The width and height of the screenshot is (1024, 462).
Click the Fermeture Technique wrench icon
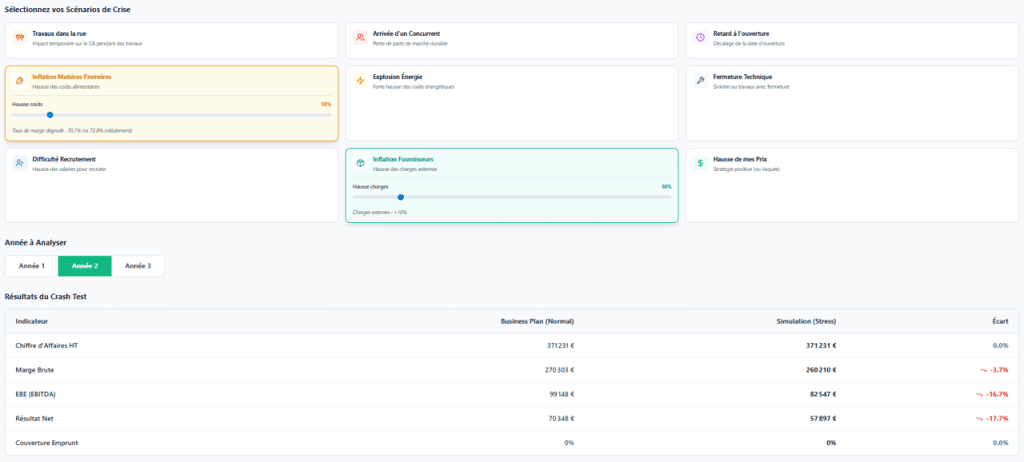click(x=700, y=81)
